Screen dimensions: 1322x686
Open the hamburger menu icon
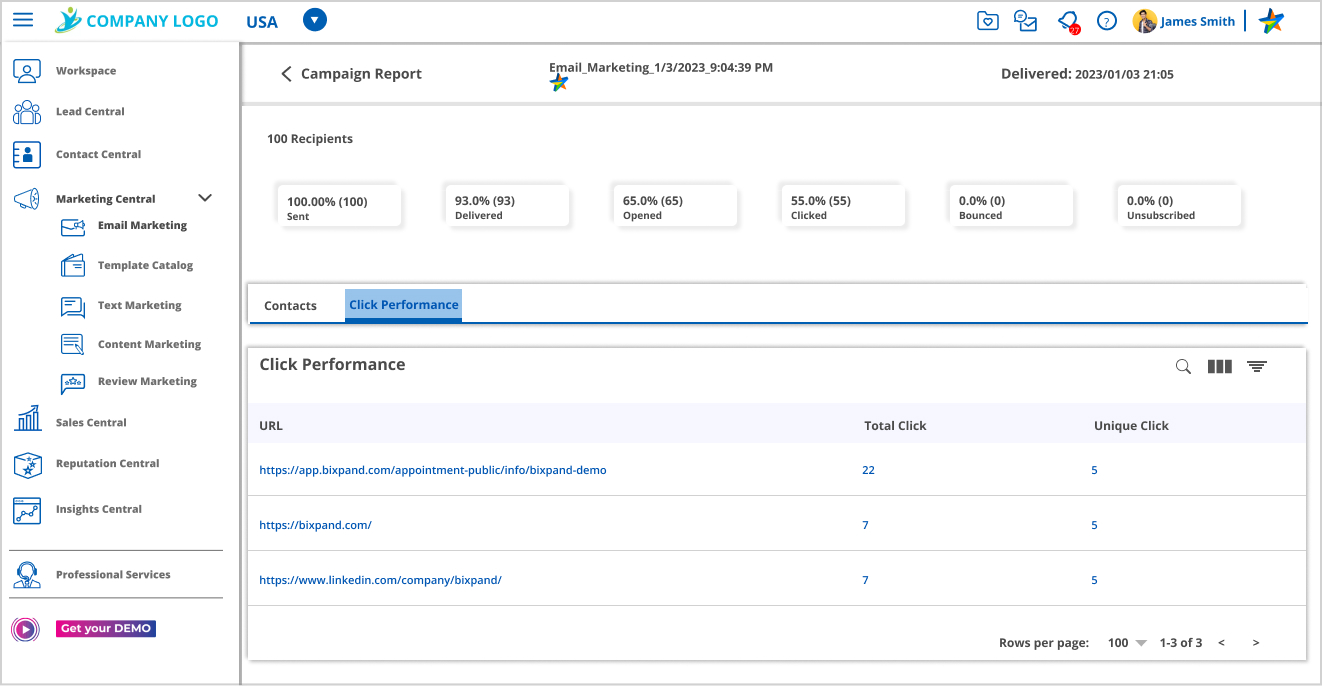coord(23,20)
